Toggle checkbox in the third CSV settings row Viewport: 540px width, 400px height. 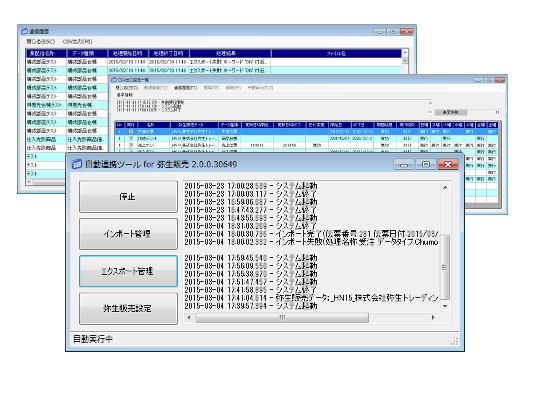pos(131,145)
